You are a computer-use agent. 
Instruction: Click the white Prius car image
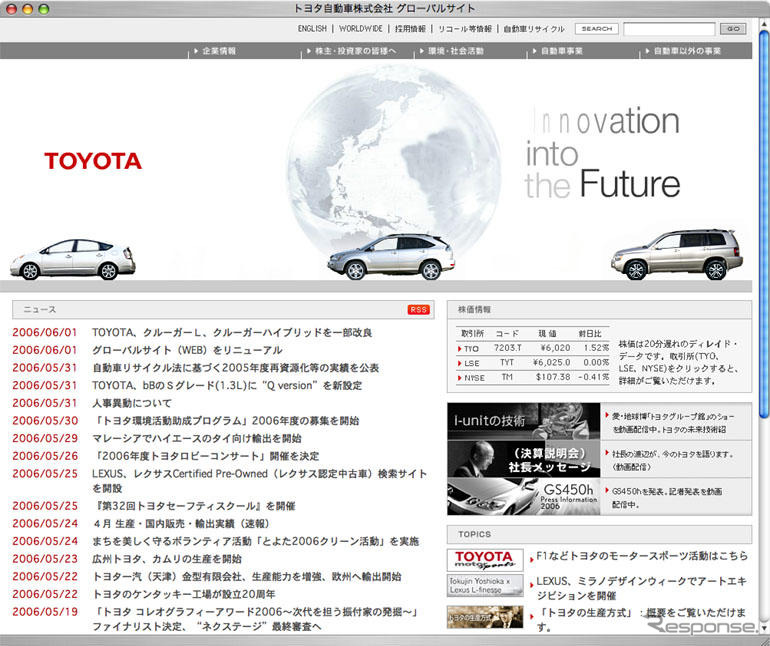[73, 259]
